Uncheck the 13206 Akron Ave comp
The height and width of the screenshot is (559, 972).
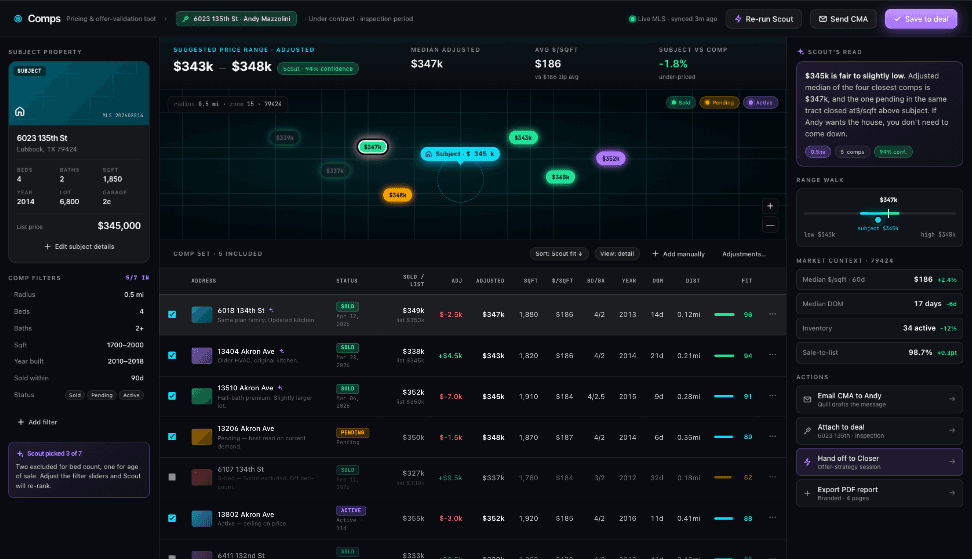tap(172, 436)
